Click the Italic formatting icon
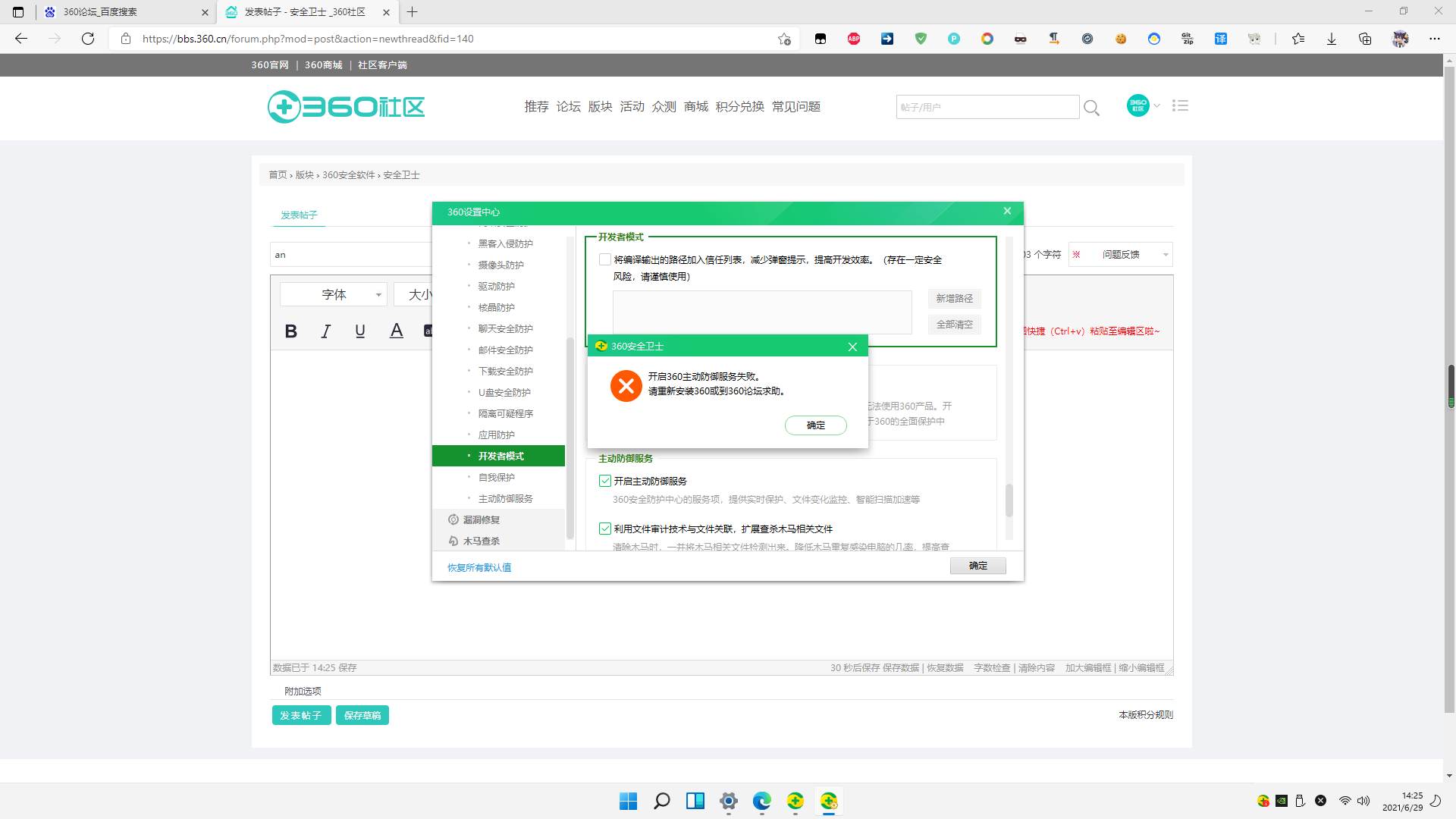 [326, 331]
